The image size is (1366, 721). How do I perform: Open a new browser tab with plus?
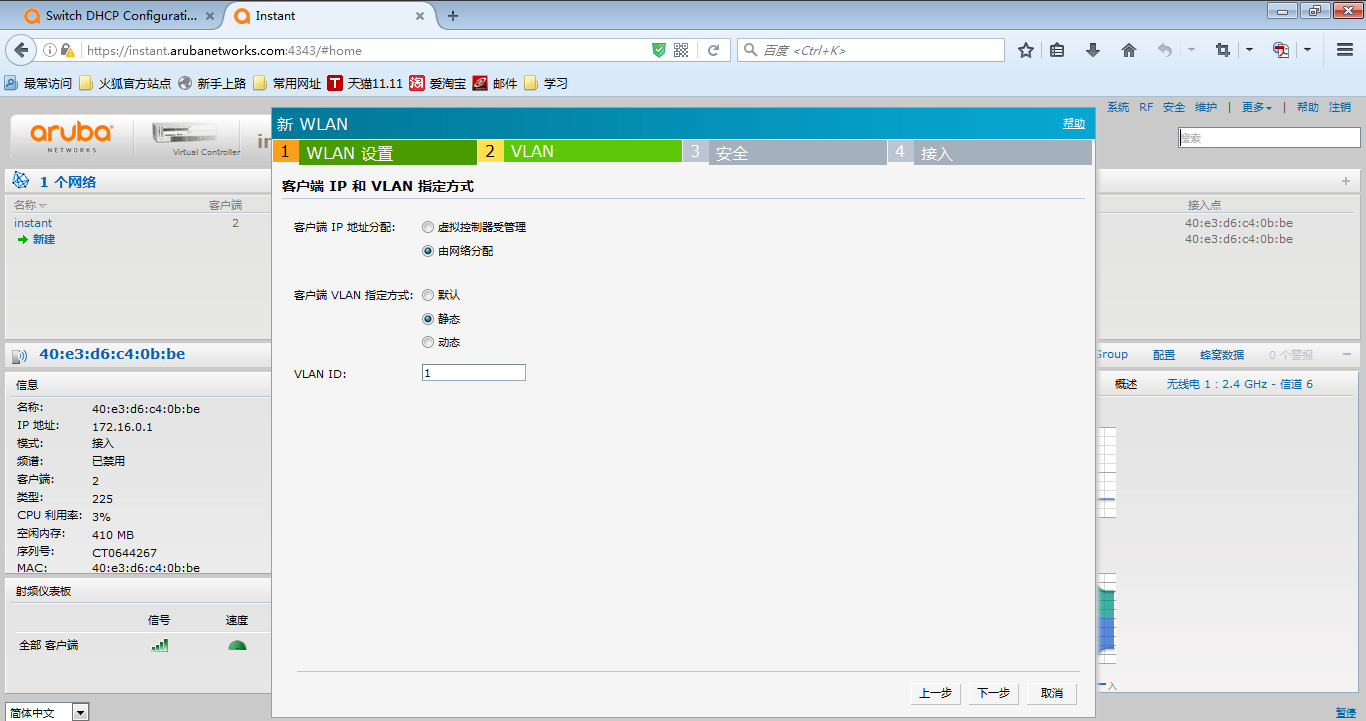pos(453,16)
